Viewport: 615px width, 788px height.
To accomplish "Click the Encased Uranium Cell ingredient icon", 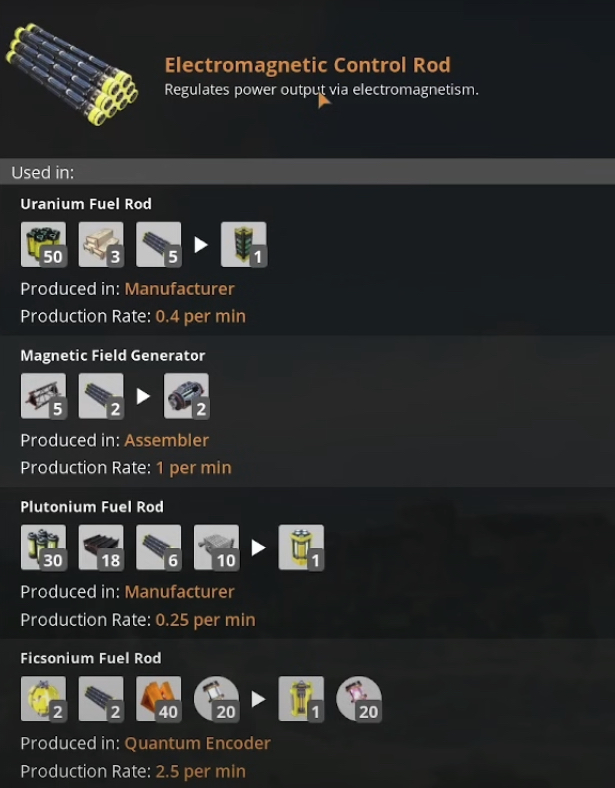I will point(44,245).
